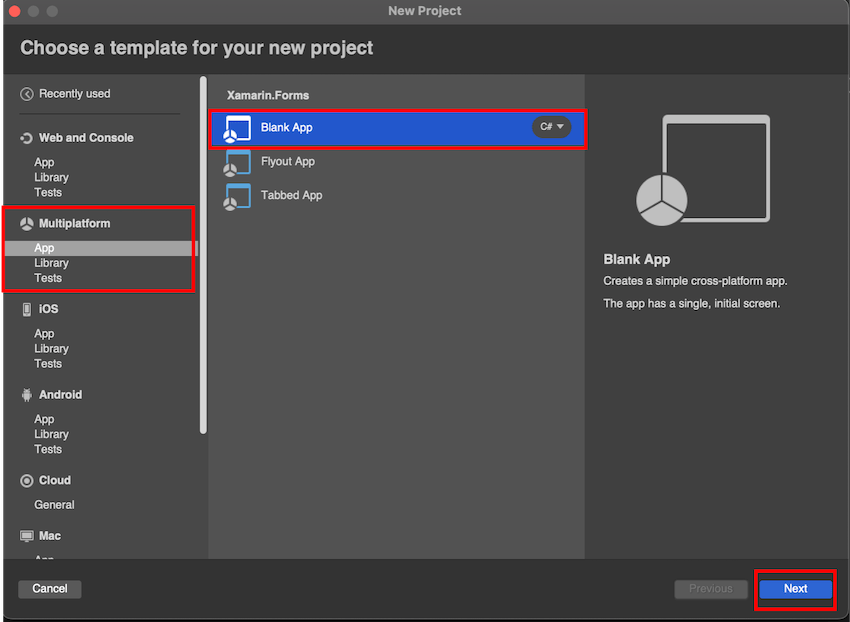Image resolution: width=850 pixels, height=622 pixels.
Task: Click the iOS phone category icon
Action: [27, 310]
